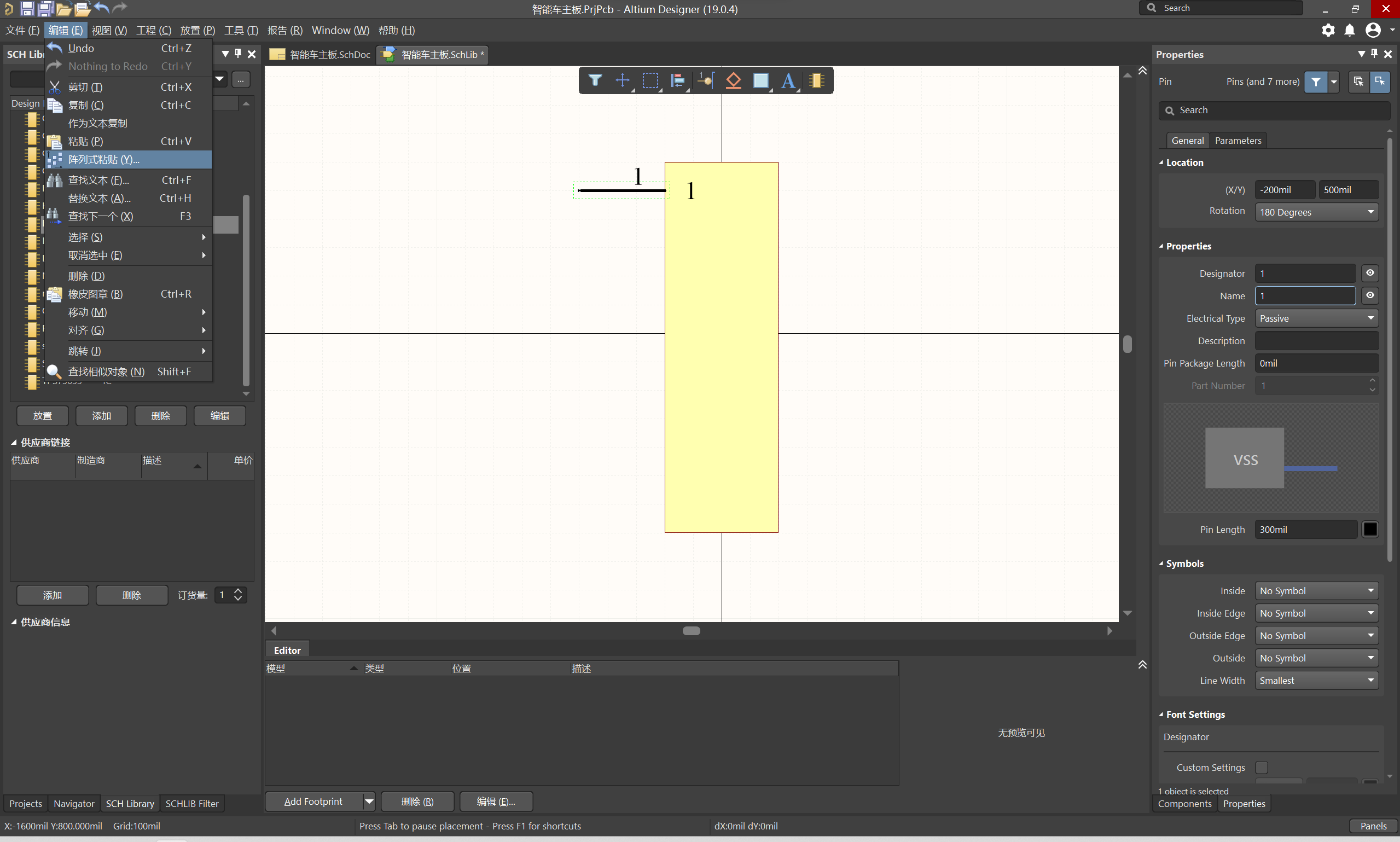This screenshot has height=842, width=1400.
Task: Toggle Name visibility eye icon
Action: (1369, 295)
